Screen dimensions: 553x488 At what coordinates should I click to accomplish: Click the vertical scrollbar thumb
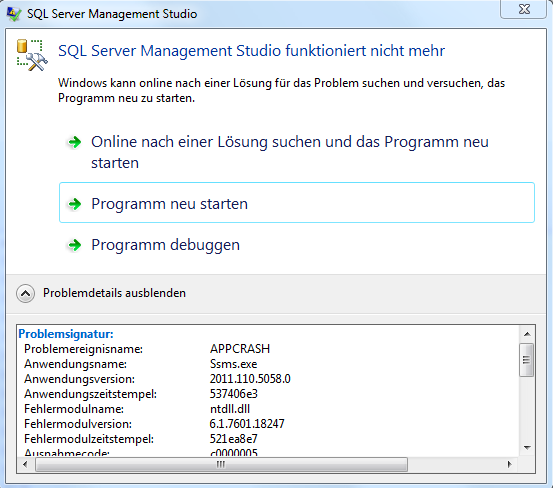527,360
